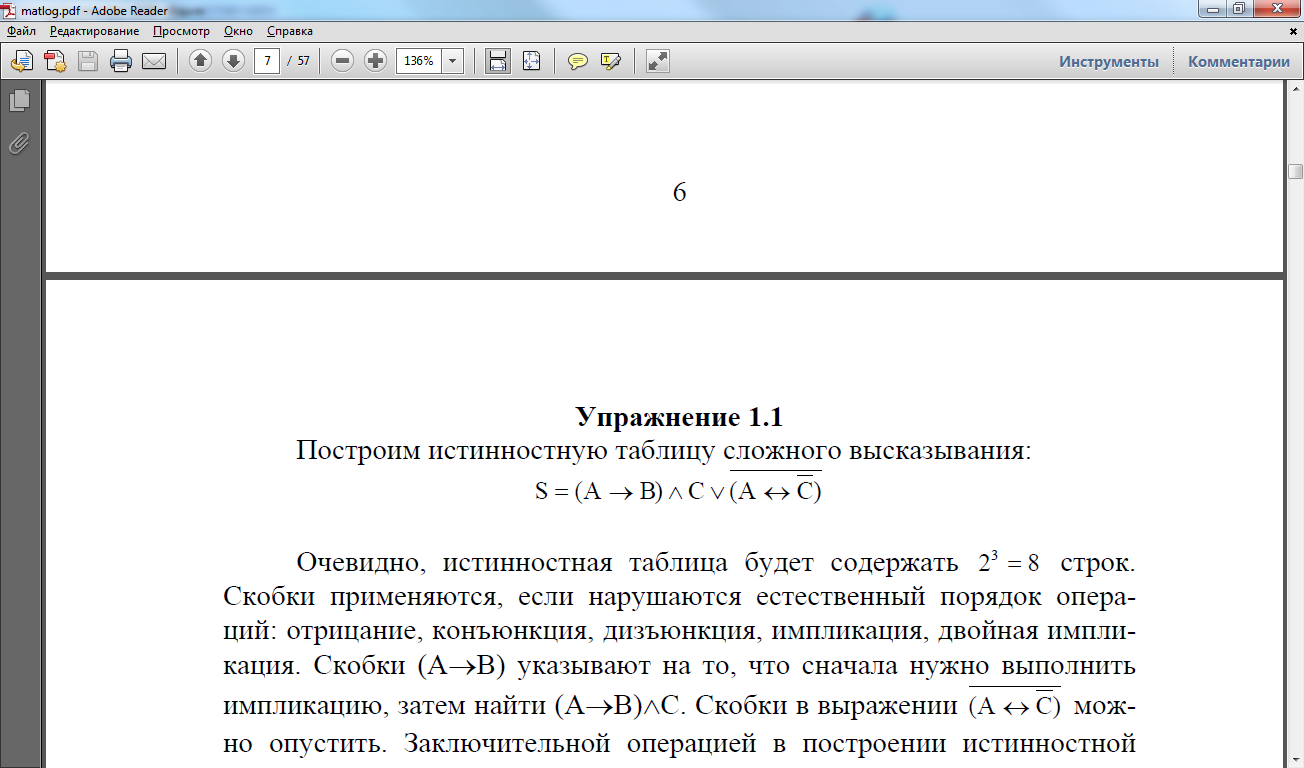Open the Комментарии panel
This screenshot has width=1304, height=768.
[1239, 61]
